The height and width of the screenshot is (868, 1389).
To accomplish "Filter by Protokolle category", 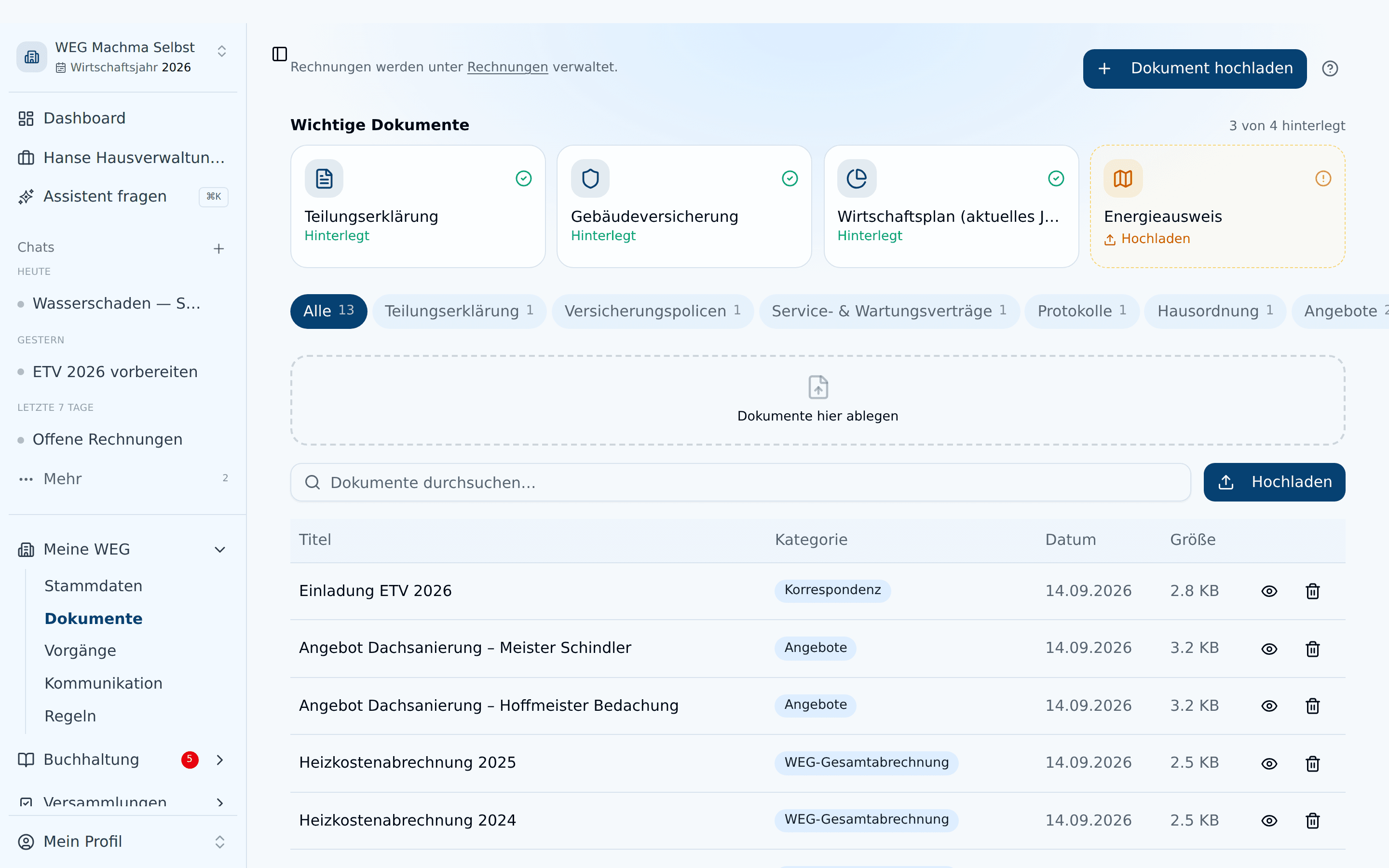I will [1082, 311].
